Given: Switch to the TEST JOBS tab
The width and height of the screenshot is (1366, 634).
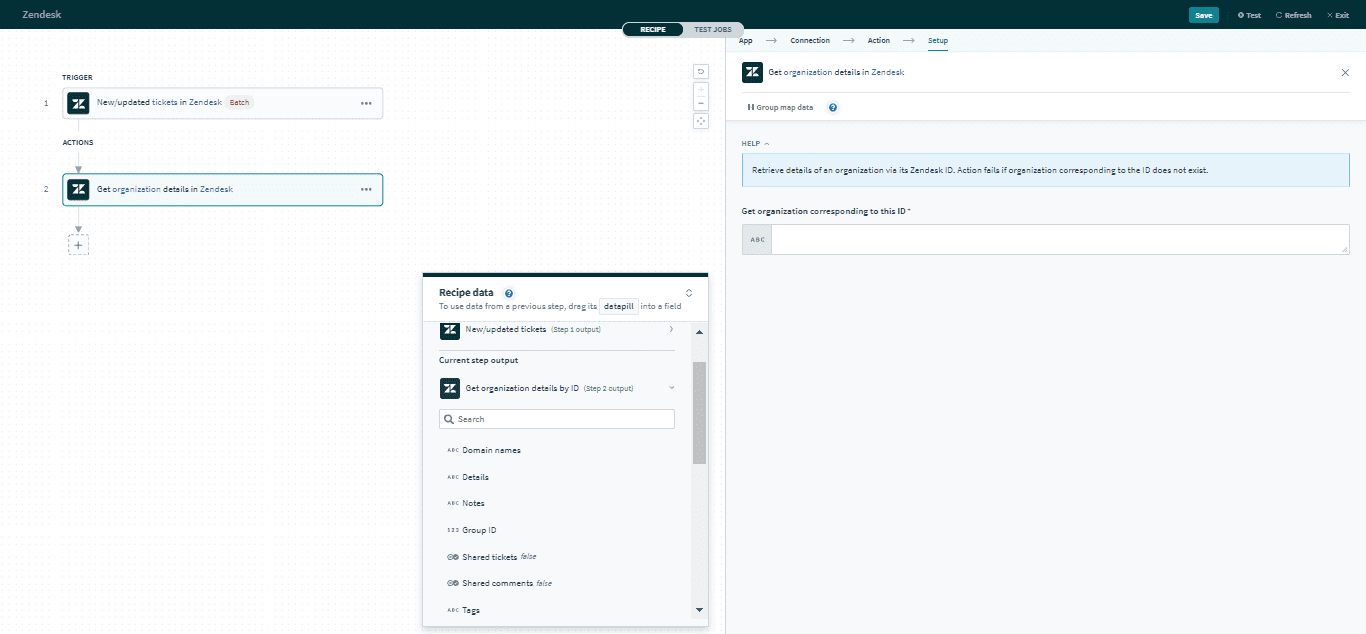Looking at the screenshot, I should pyautogui.click(x=711, y=29).
